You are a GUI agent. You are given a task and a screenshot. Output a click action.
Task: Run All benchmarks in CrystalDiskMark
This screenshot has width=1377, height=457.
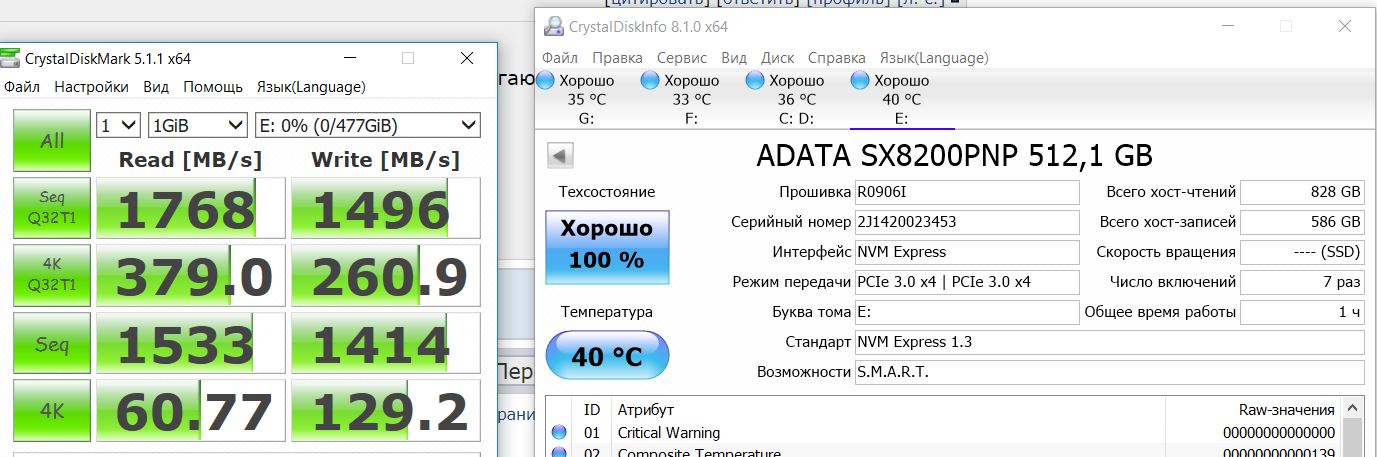point(52,141)
